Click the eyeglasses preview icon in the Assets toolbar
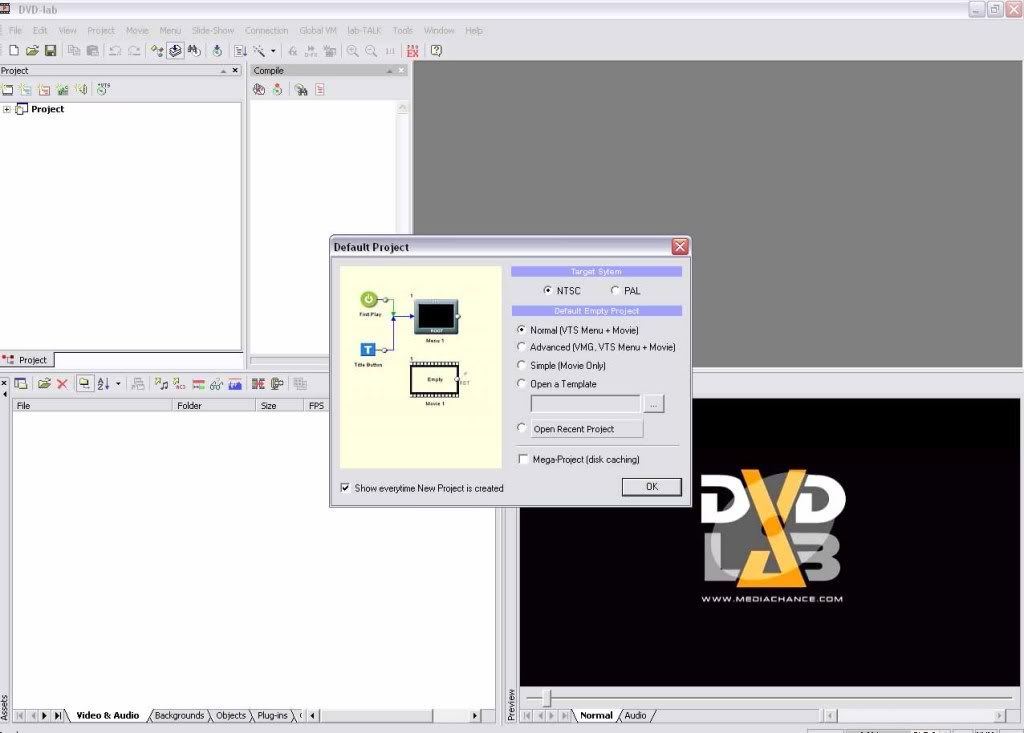This screenshot has height=733, width=1024. click(x=216, y=384)
